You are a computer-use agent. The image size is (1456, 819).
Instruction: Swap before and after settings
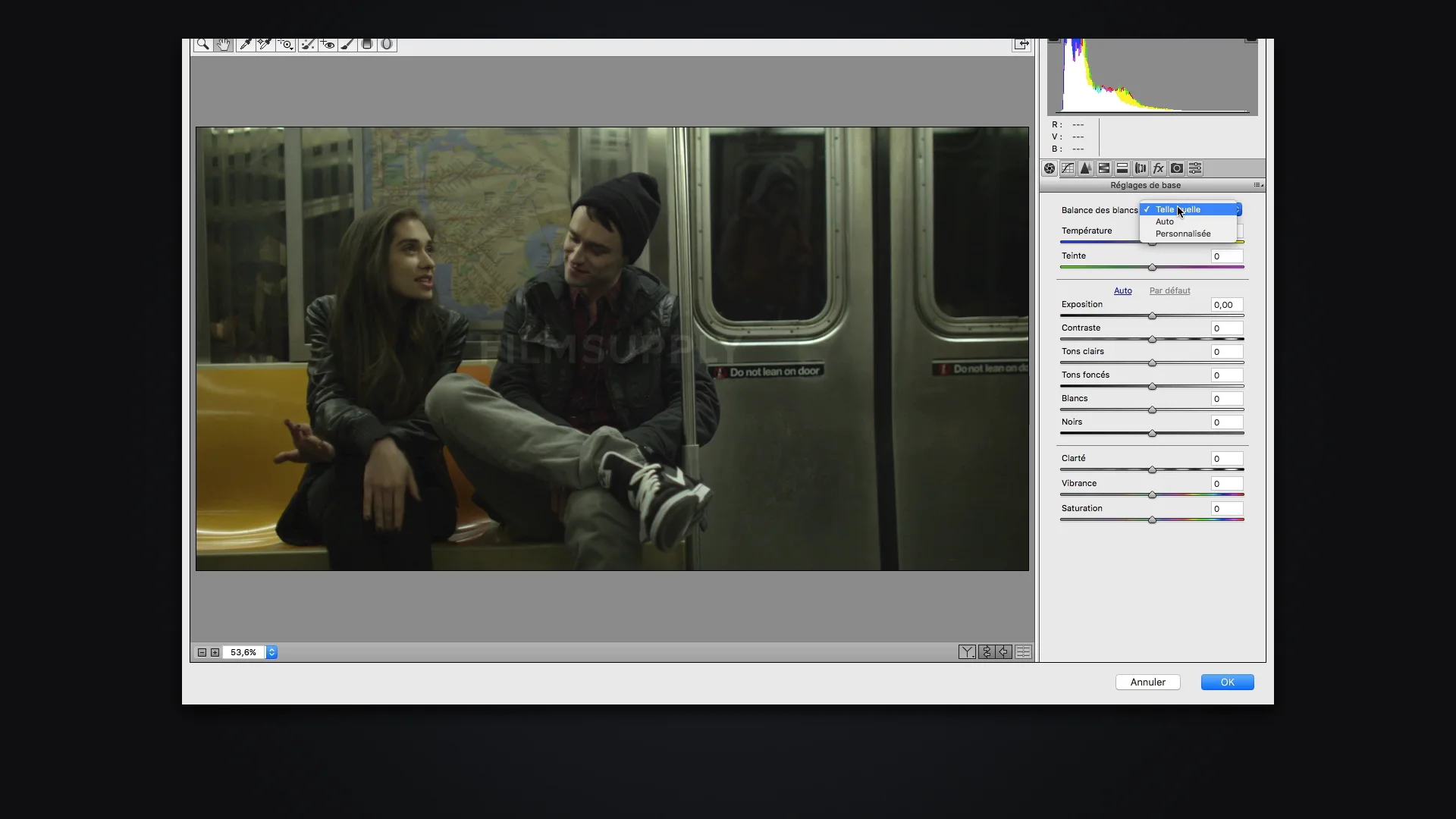coord(987,652)
